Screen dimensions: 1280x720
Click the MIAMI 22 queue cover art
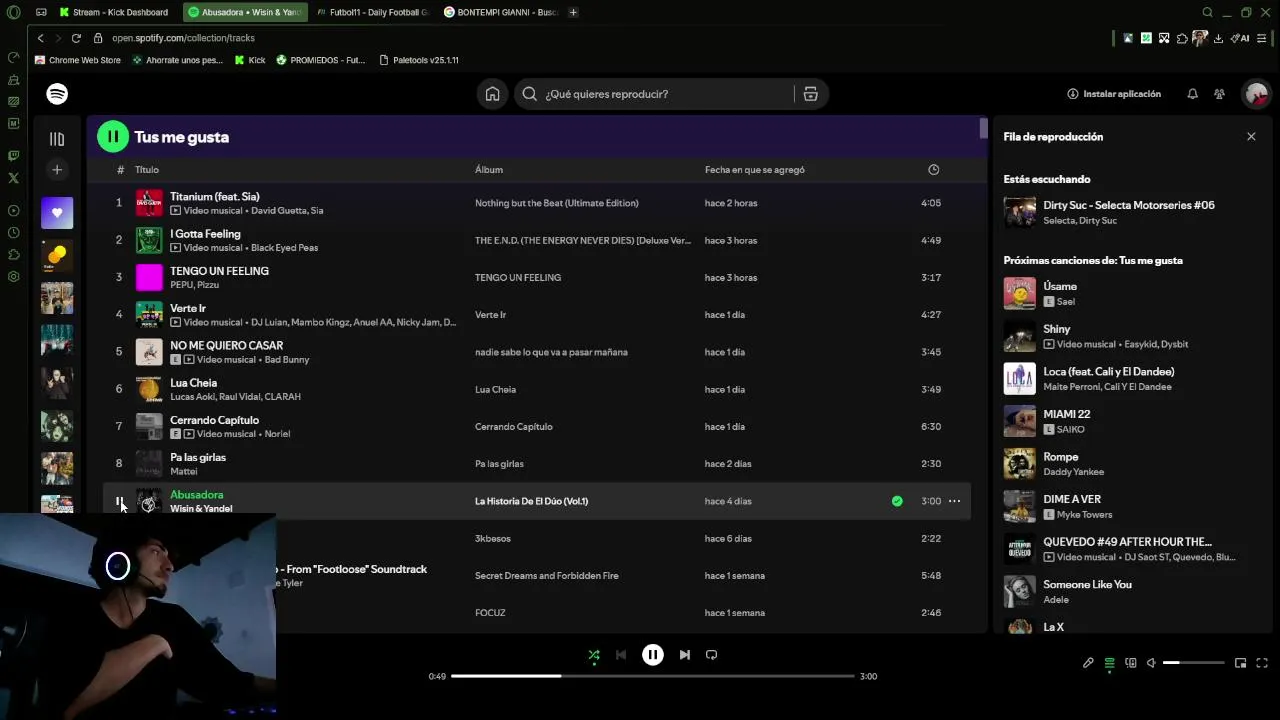1020,421
